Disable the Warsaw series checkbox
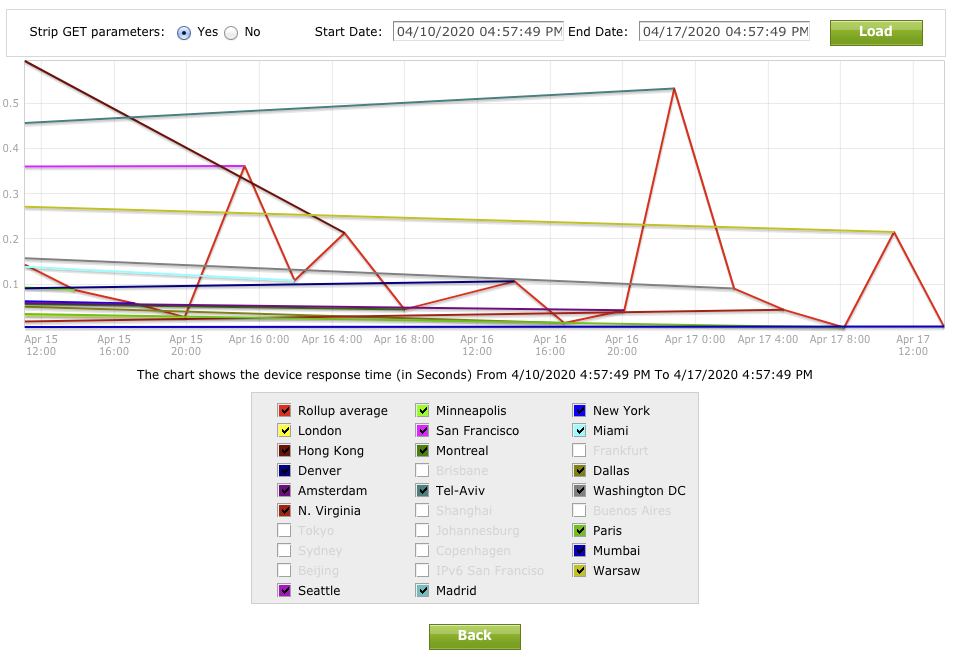This screenshot has width=956, height=660. 580,571
